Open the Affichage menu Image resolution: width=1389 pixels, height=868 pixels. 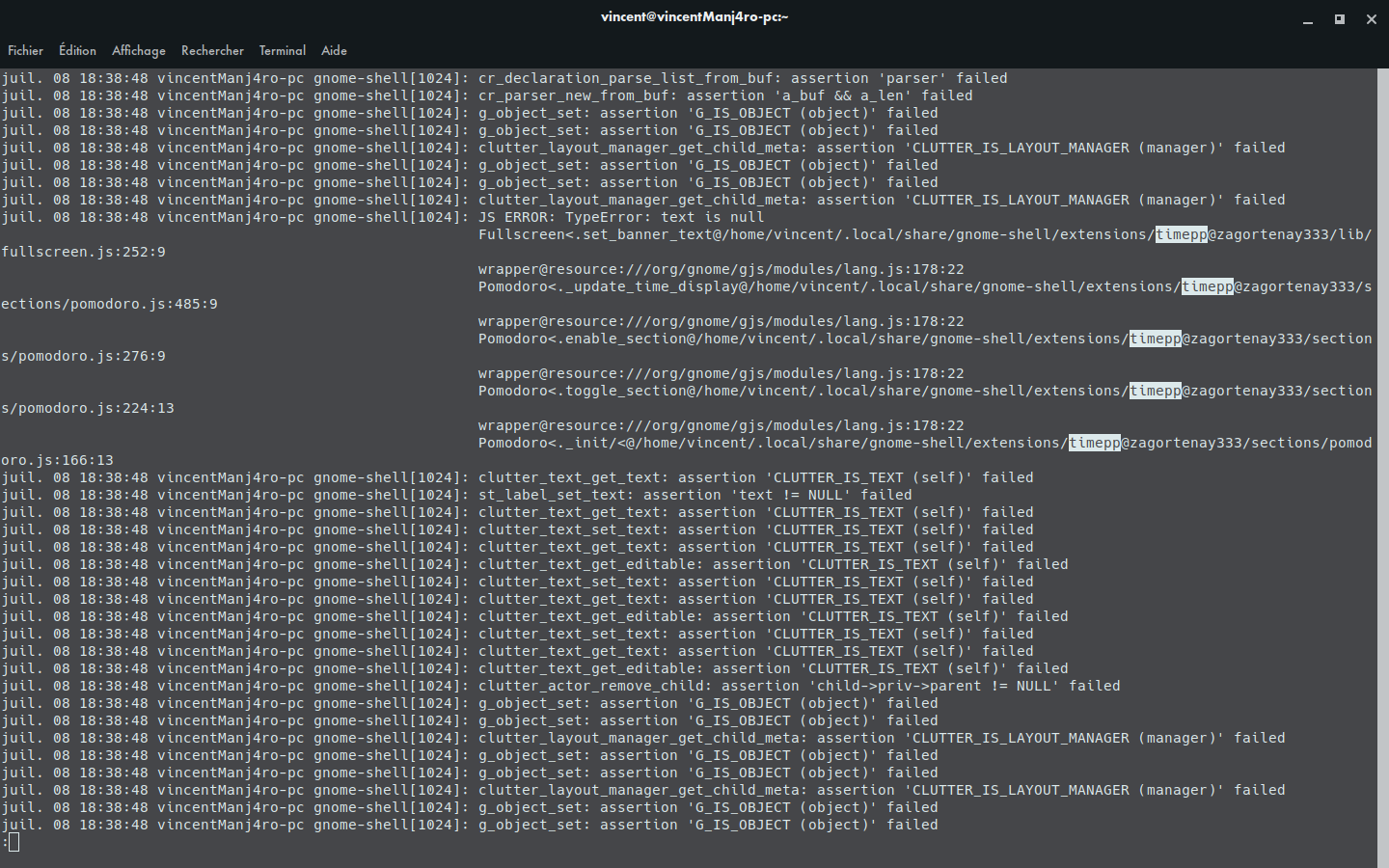coord(138,50)
